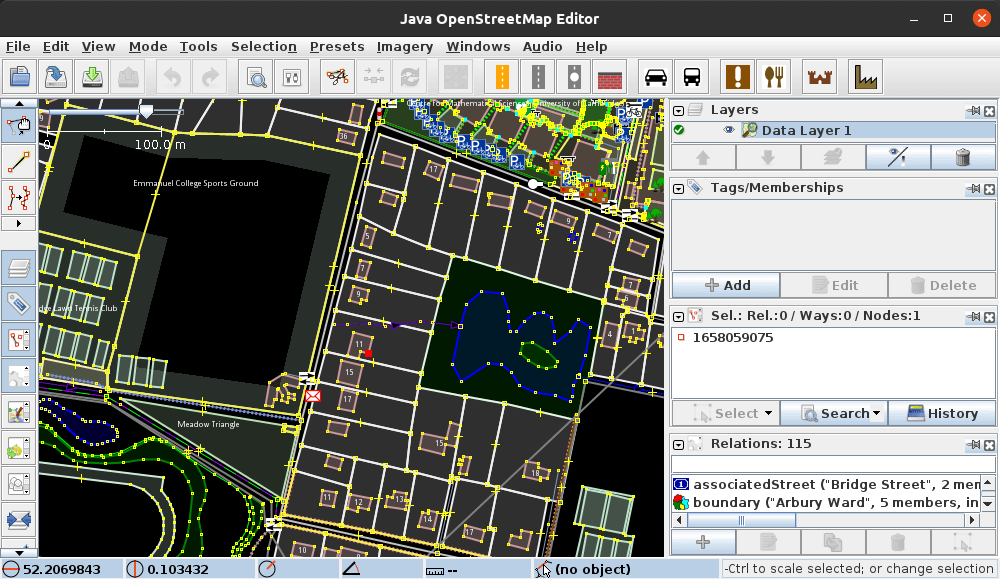Open the Tools menu
The height and width of the screenshot is (579, 1000).
pyautogui.click(x=198, y=47)
